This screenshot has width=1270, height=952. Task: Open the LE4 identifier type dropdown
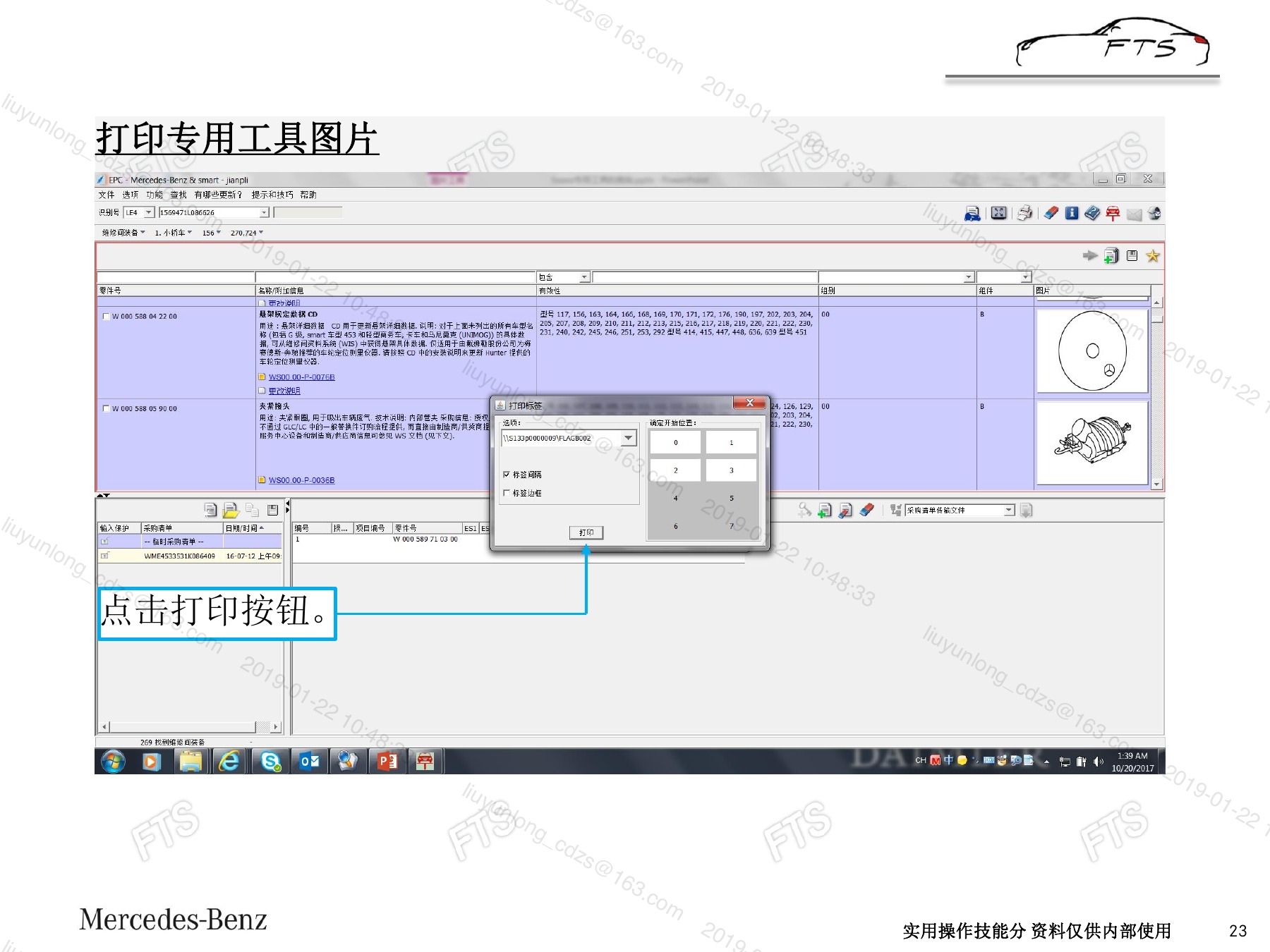[x=149, y=212]
